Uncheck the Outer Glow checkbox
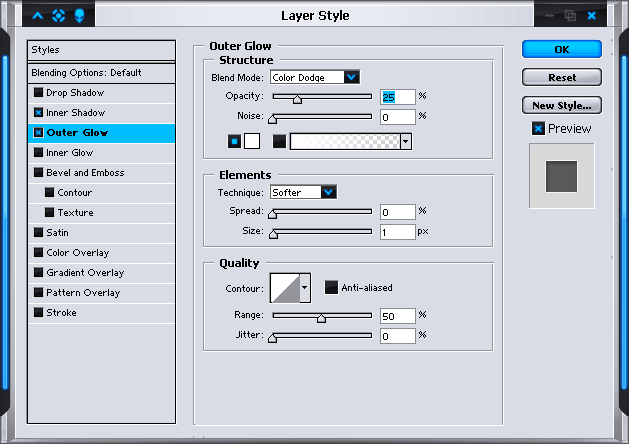Screen dimensions: 629x444 click(39, 133)
